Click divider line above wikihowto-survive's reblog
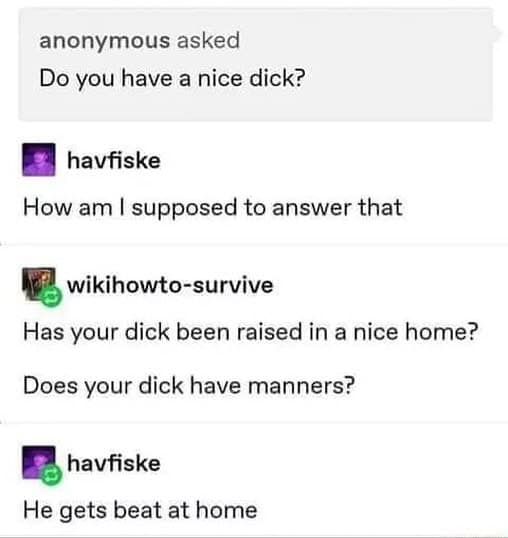Screen dimensions: 508x538 pyautogui.click(x=254, y=245)
